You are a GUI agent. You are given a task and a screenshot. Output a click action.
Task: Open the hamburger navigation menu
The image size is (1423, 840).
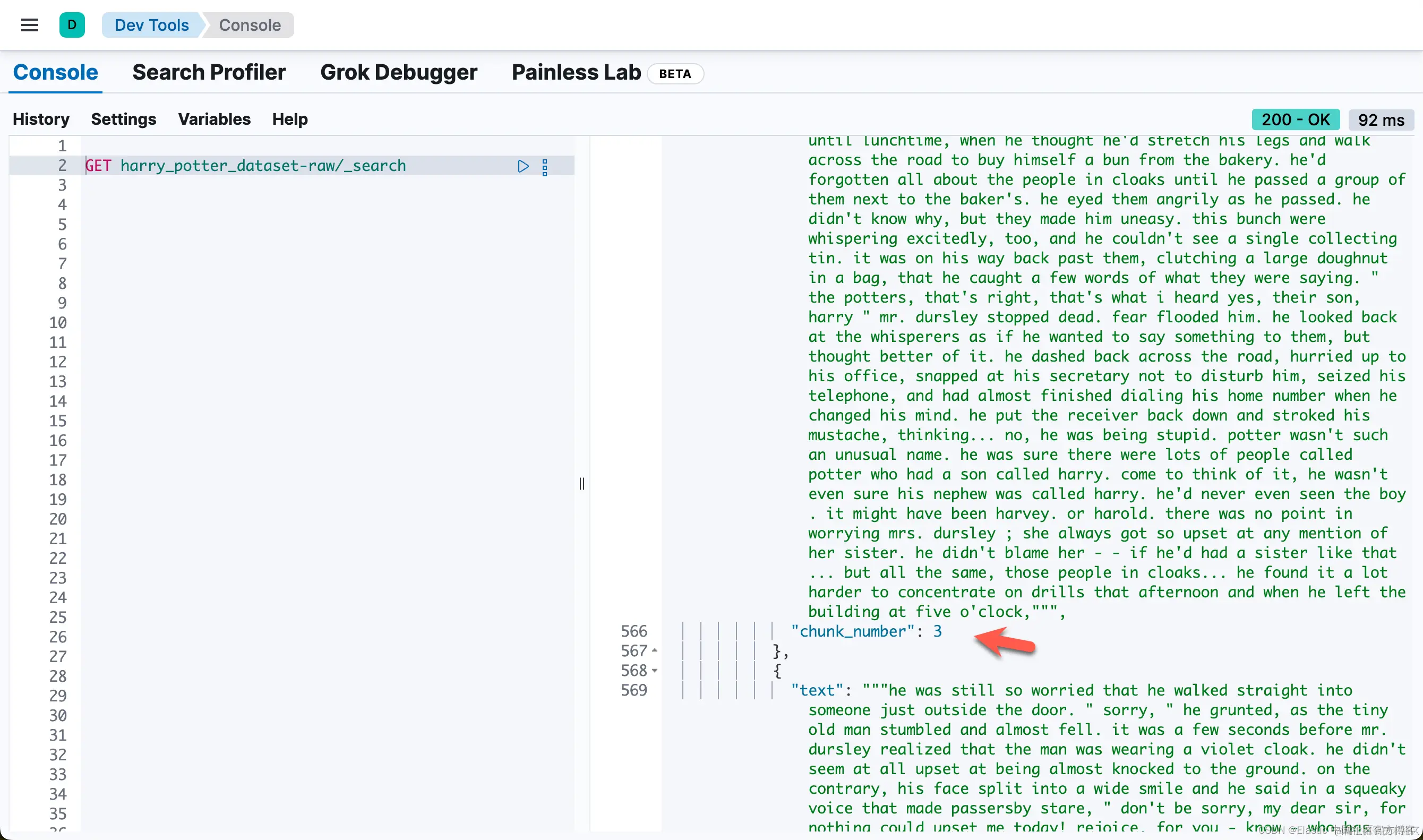(x=29, y=25)
